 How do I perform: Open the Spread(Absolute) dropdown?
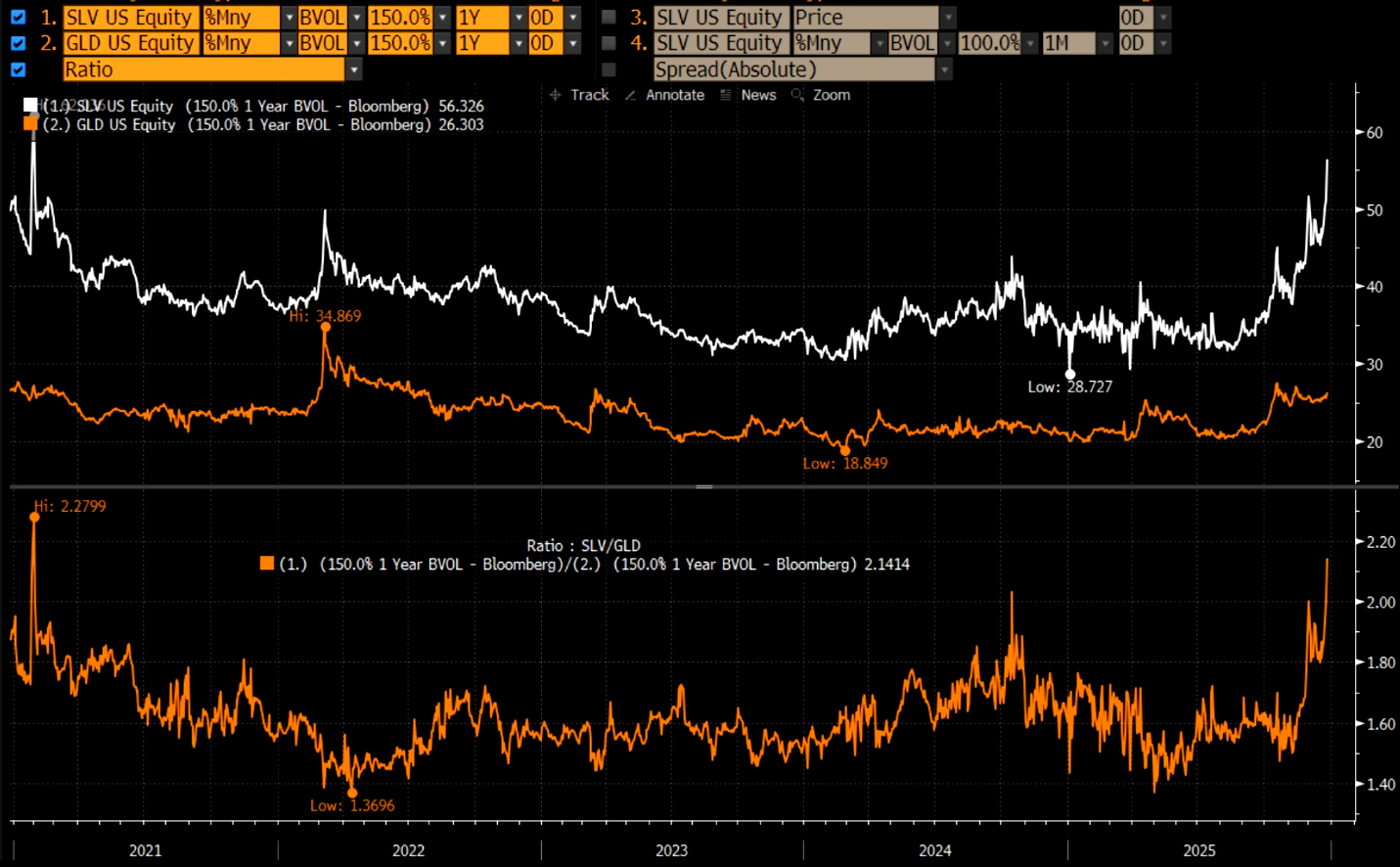(x=944, y=69)
